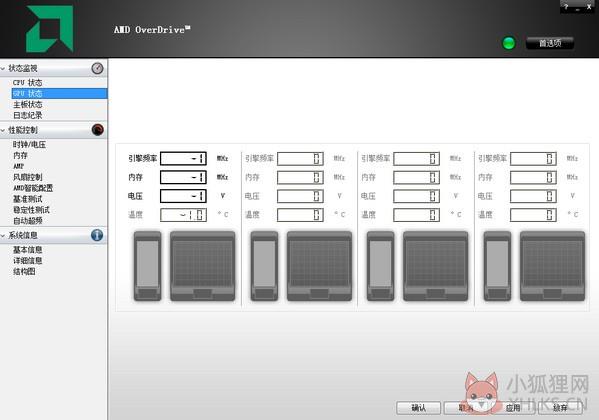Viewport: 599px width, 420px height.
Task: Click the blue info icon beside 系统信息
Action: 97,235
